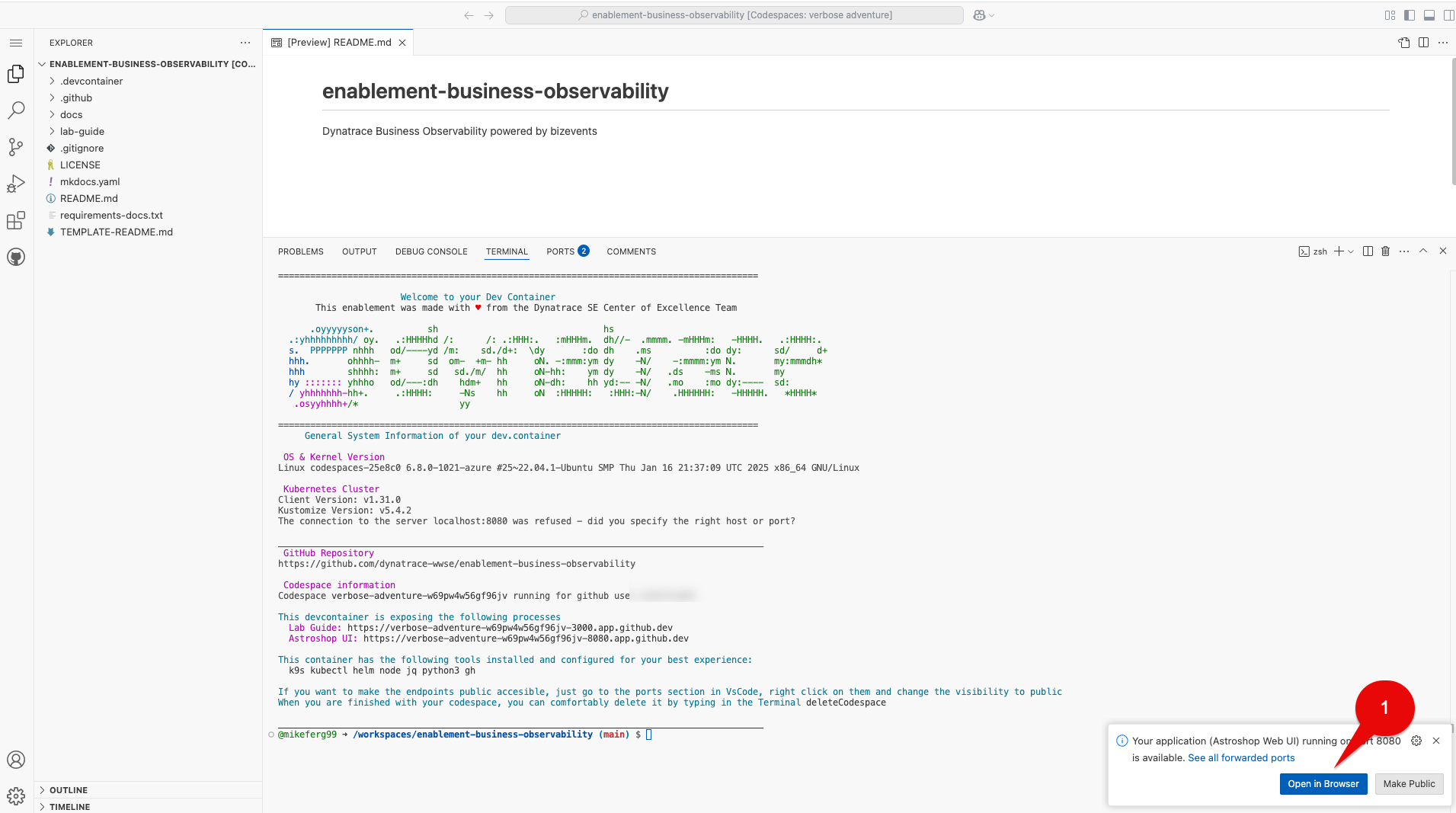Open the Copilot dropdown chevron
Viewport: 1456px width, 813px height.
point(992,15)
